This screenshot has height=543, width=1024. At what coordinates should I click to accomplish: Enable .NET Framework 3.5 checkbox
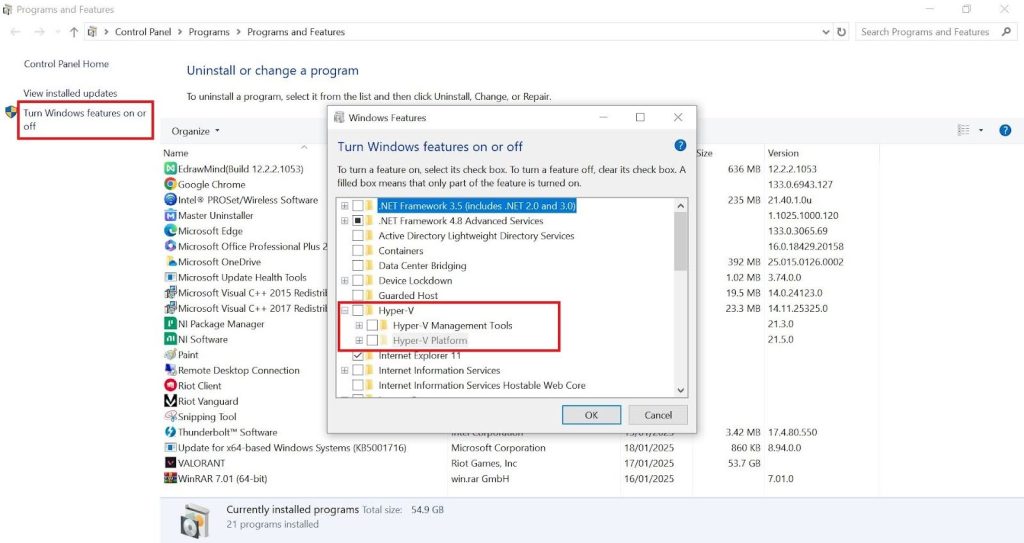tap(358, 206)
